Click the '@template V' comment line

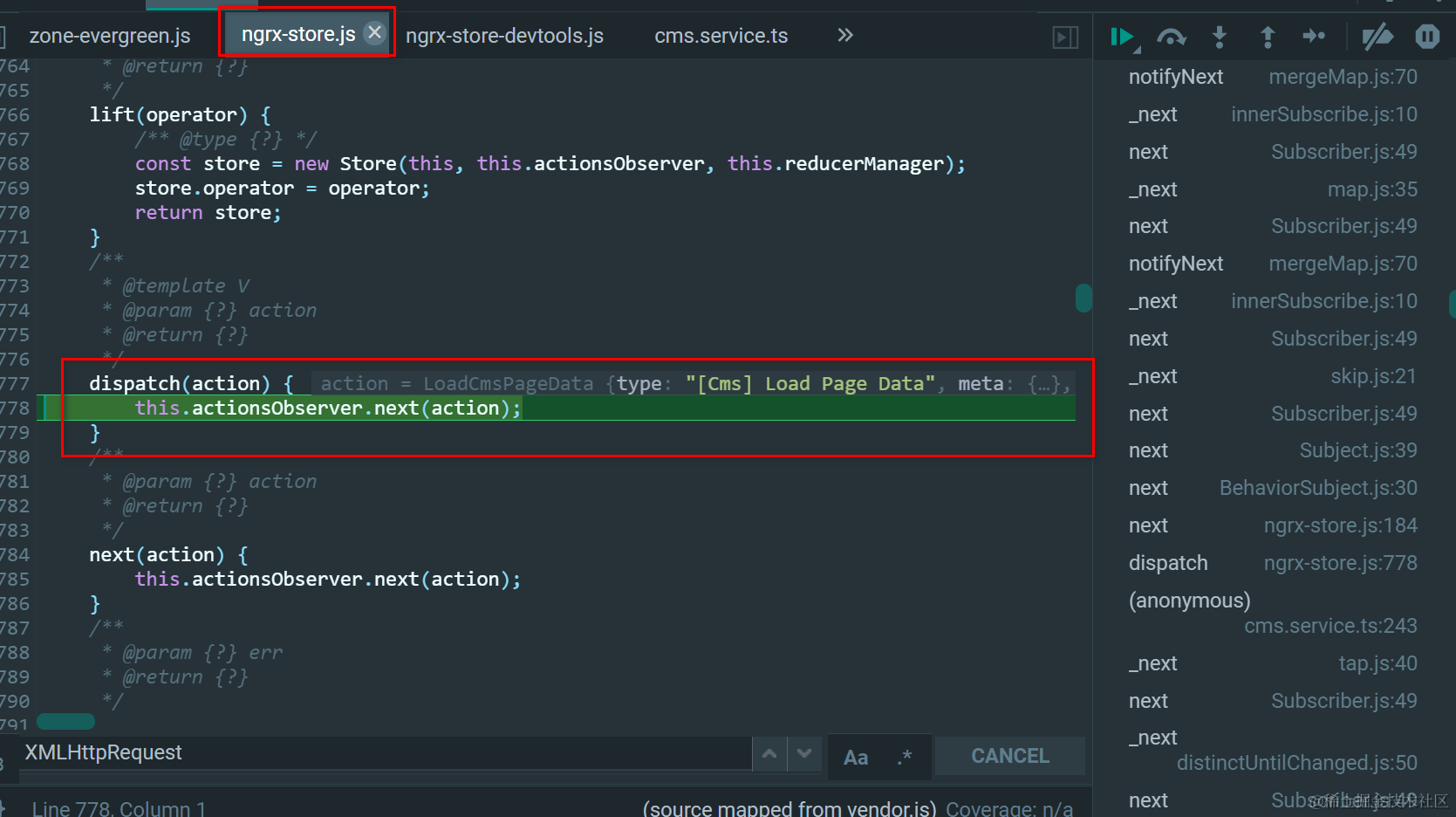click(x=176, y=285)
